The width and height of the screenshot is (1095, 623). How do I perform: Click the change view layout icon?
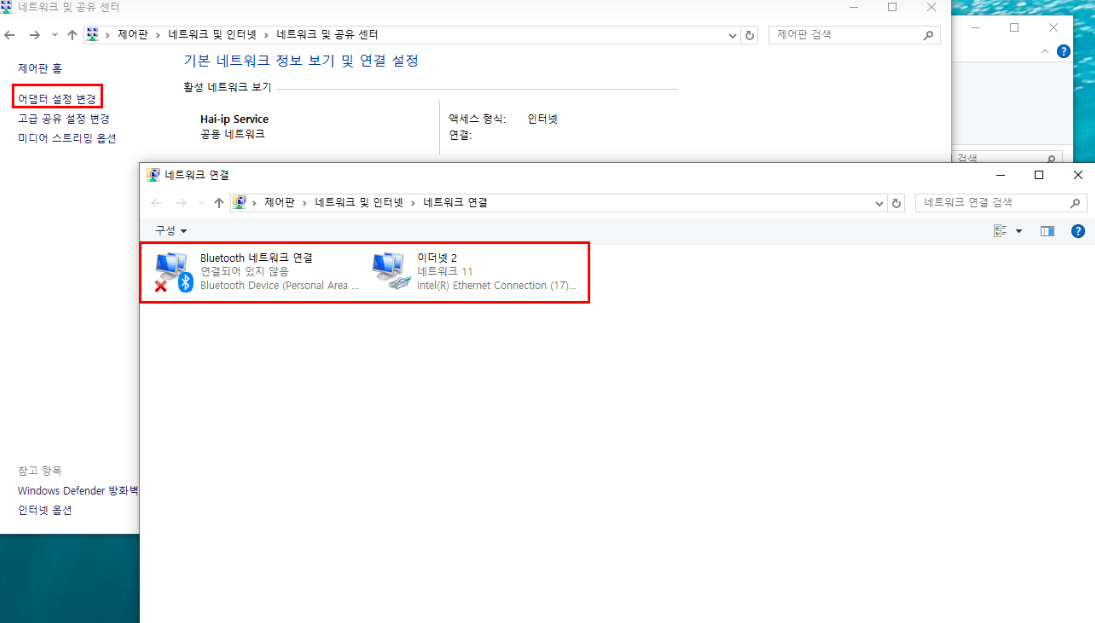[1000, 231]
